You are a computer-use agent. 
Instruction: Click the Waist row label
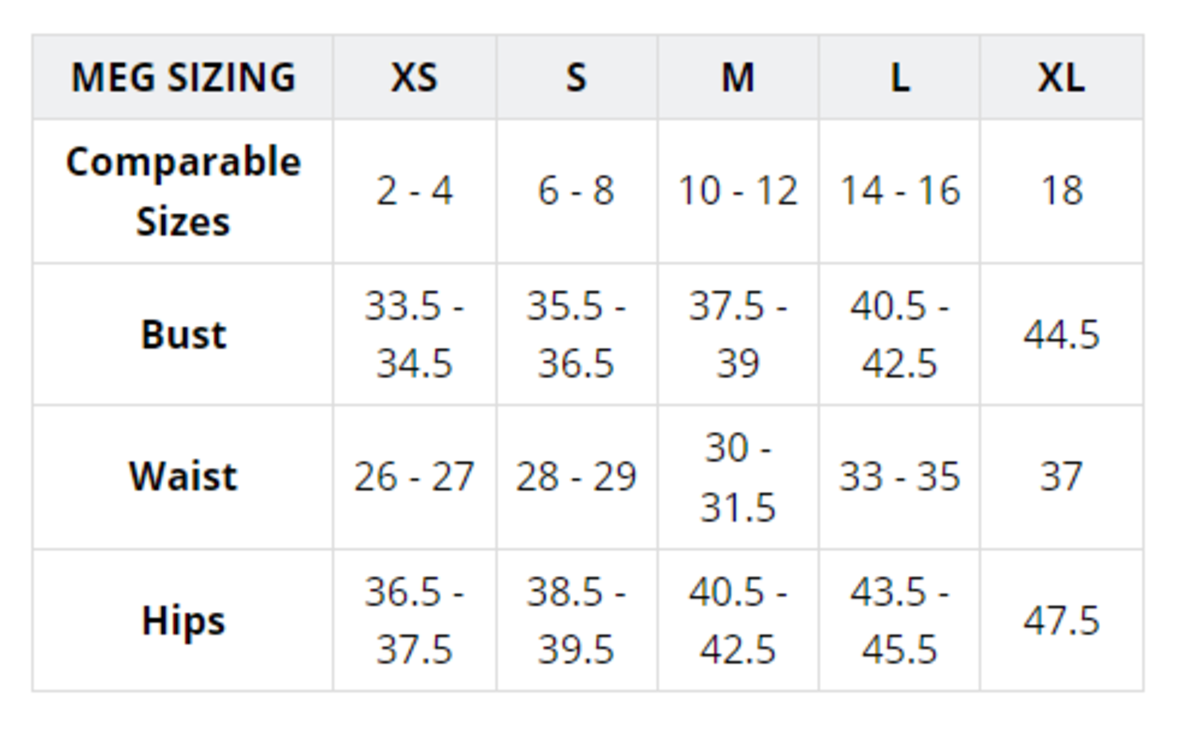[183, 476]
